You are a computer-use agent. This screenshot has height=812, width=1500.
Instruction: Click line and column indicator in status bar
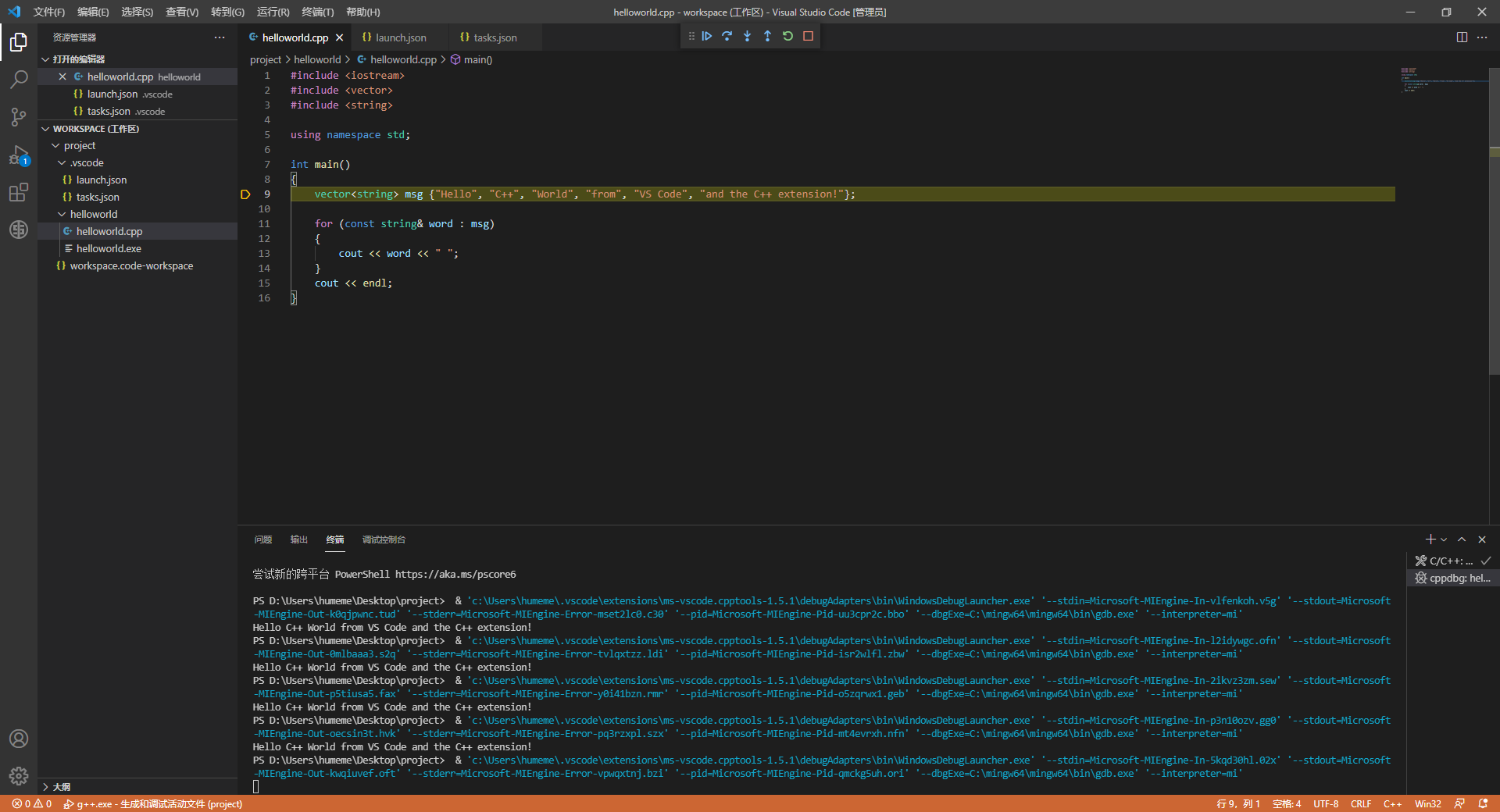[1237, 803]
